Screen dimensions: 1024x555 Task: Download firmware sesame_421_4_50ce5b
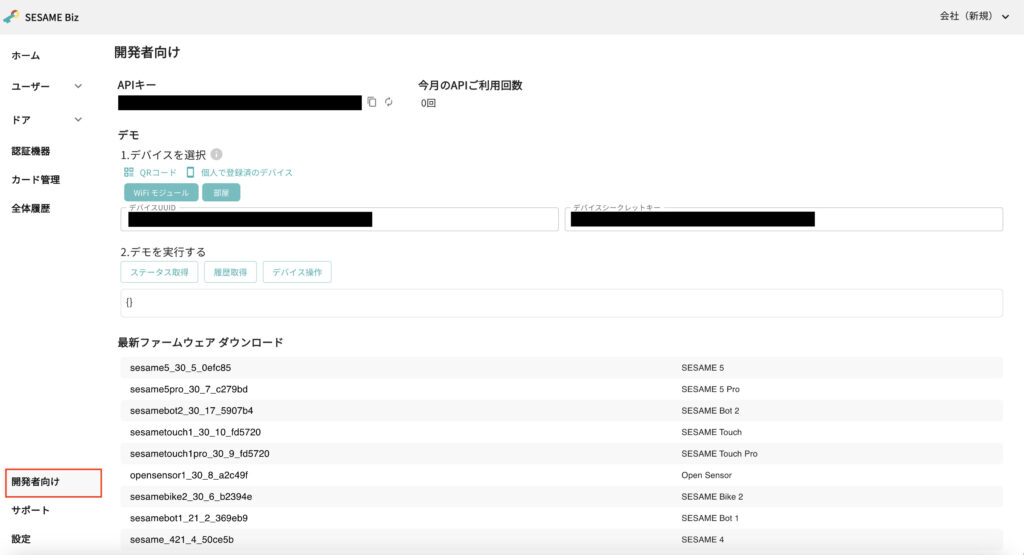click(x=182, y=540)
